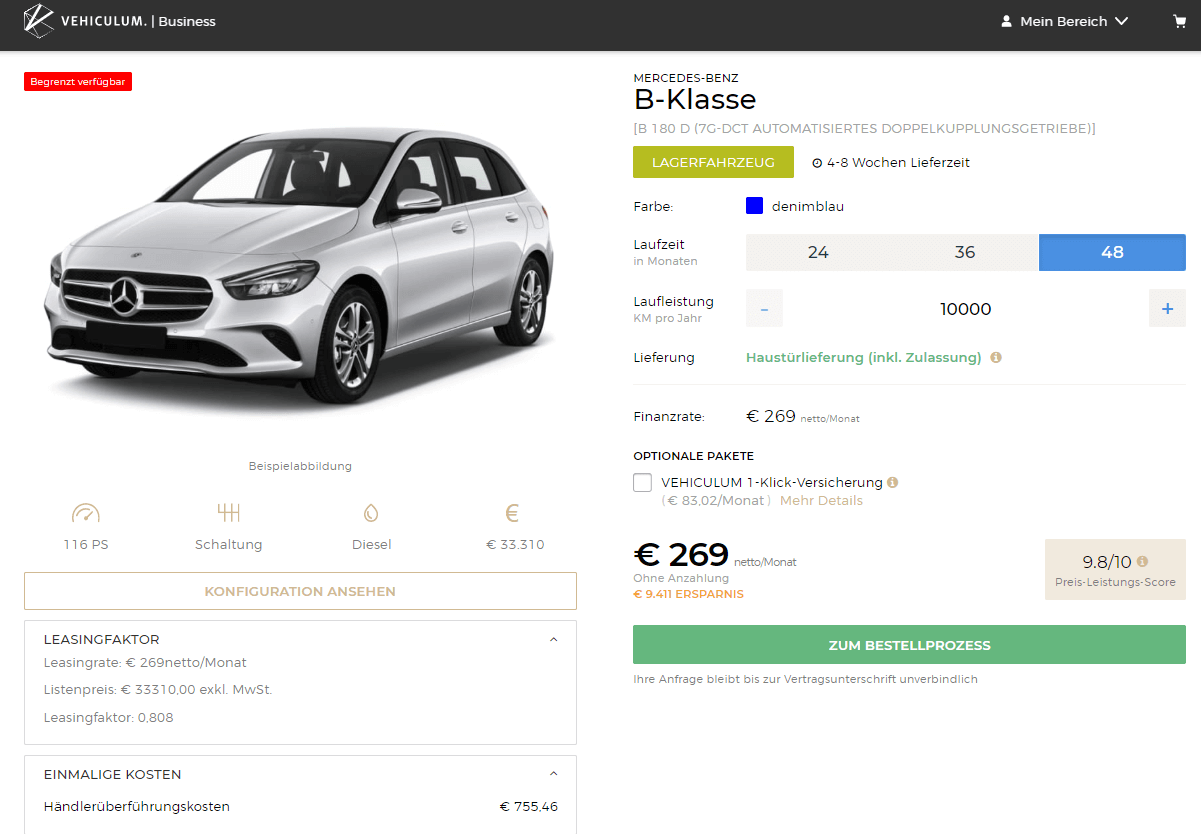Click the denimblau color swatch

click(x=755, y=206)
